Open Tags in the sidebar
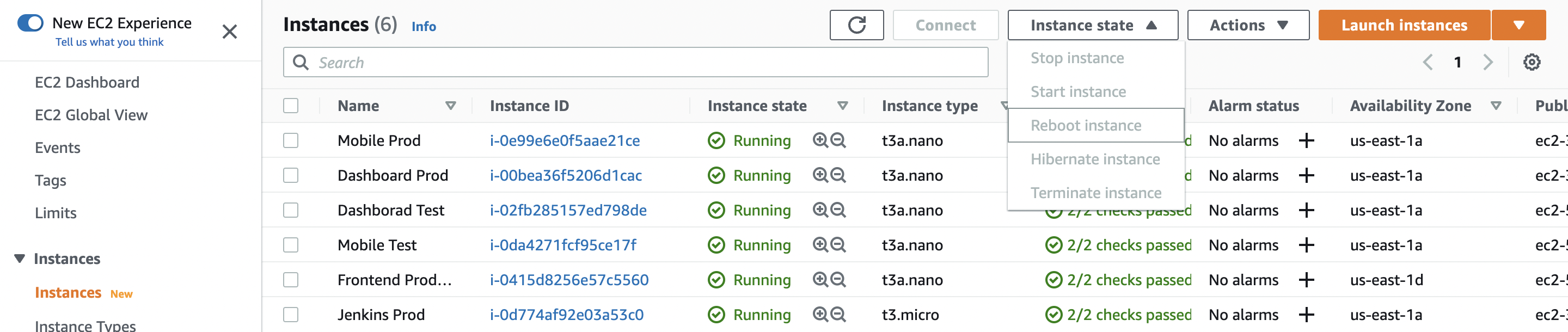The image size is (1568, 332). (x=51, y=181)
